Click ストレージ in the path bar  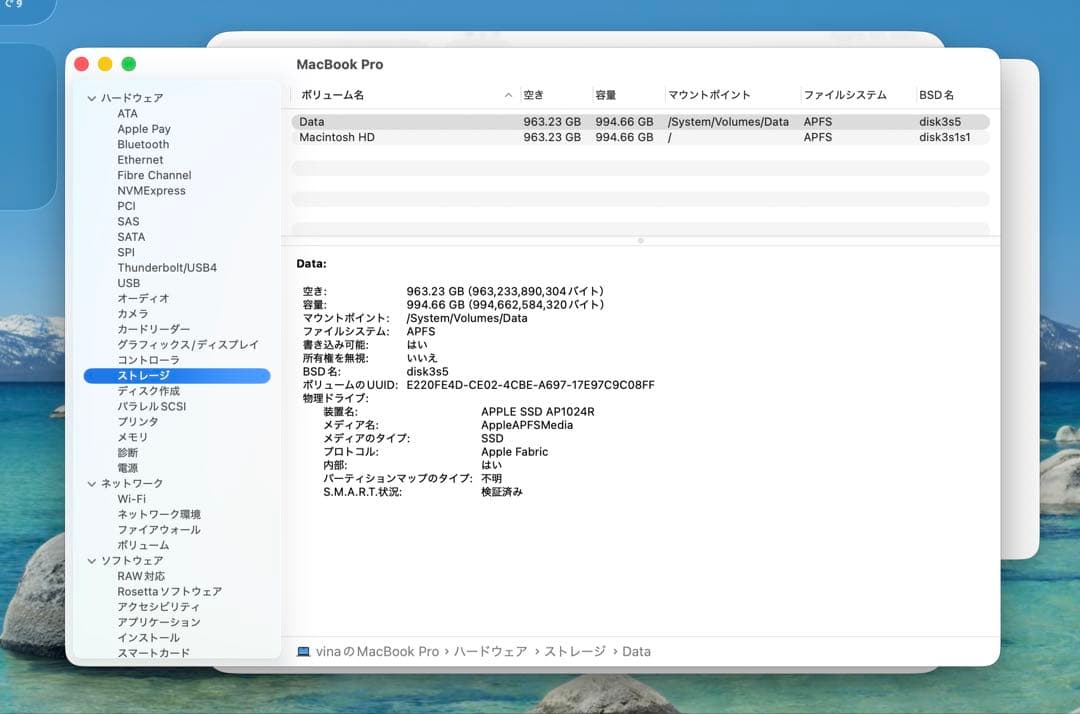pyautogui.click(x=575, y=651)
